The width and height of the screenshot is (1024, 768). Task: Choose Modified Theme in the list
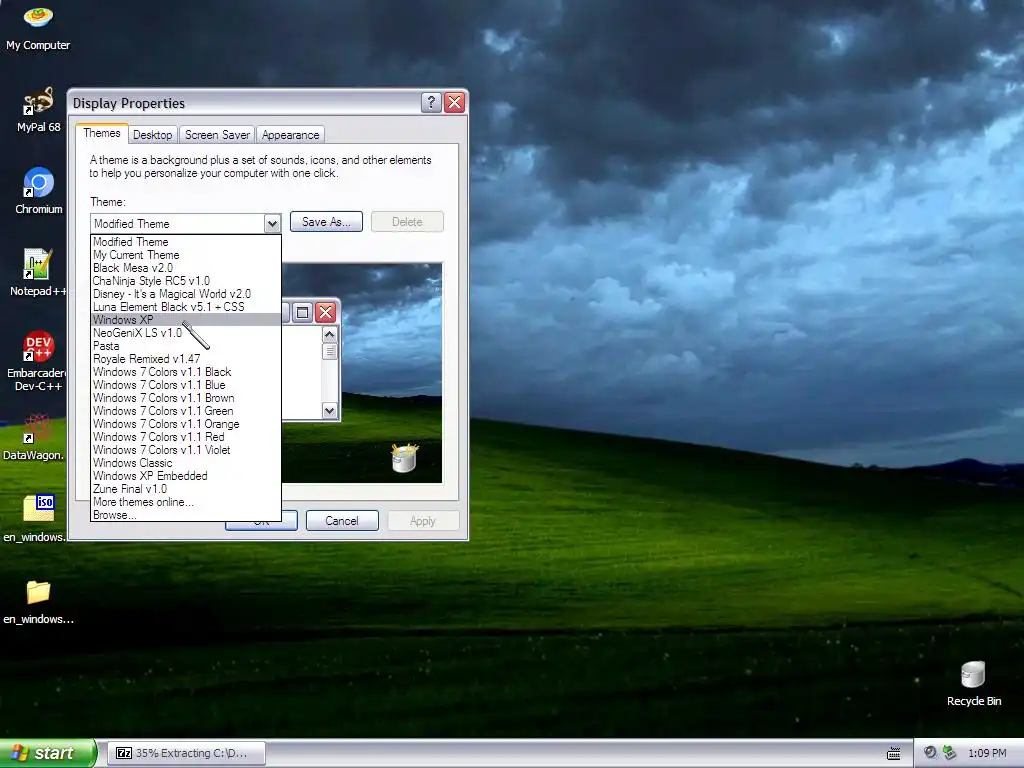click(x=186, y=242)
